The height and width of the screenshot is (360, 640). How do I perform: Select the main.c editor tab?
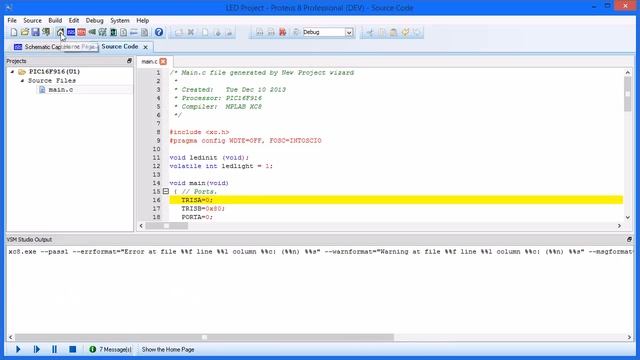tap(149, 62)
